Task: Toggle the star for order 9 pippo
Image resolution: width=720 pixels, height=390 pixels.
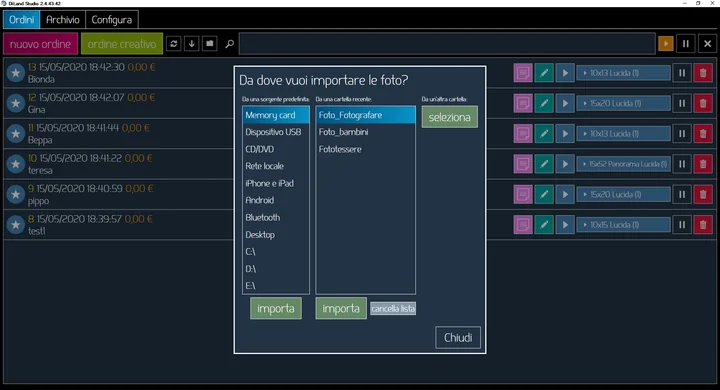Action: coord(16,194)
